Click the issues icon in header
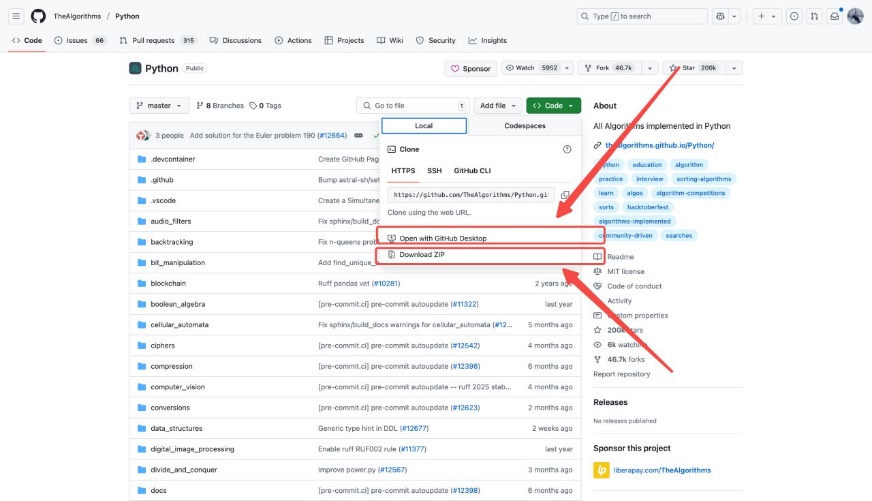Viewport: 872px width, 501px height. point(794,16)
